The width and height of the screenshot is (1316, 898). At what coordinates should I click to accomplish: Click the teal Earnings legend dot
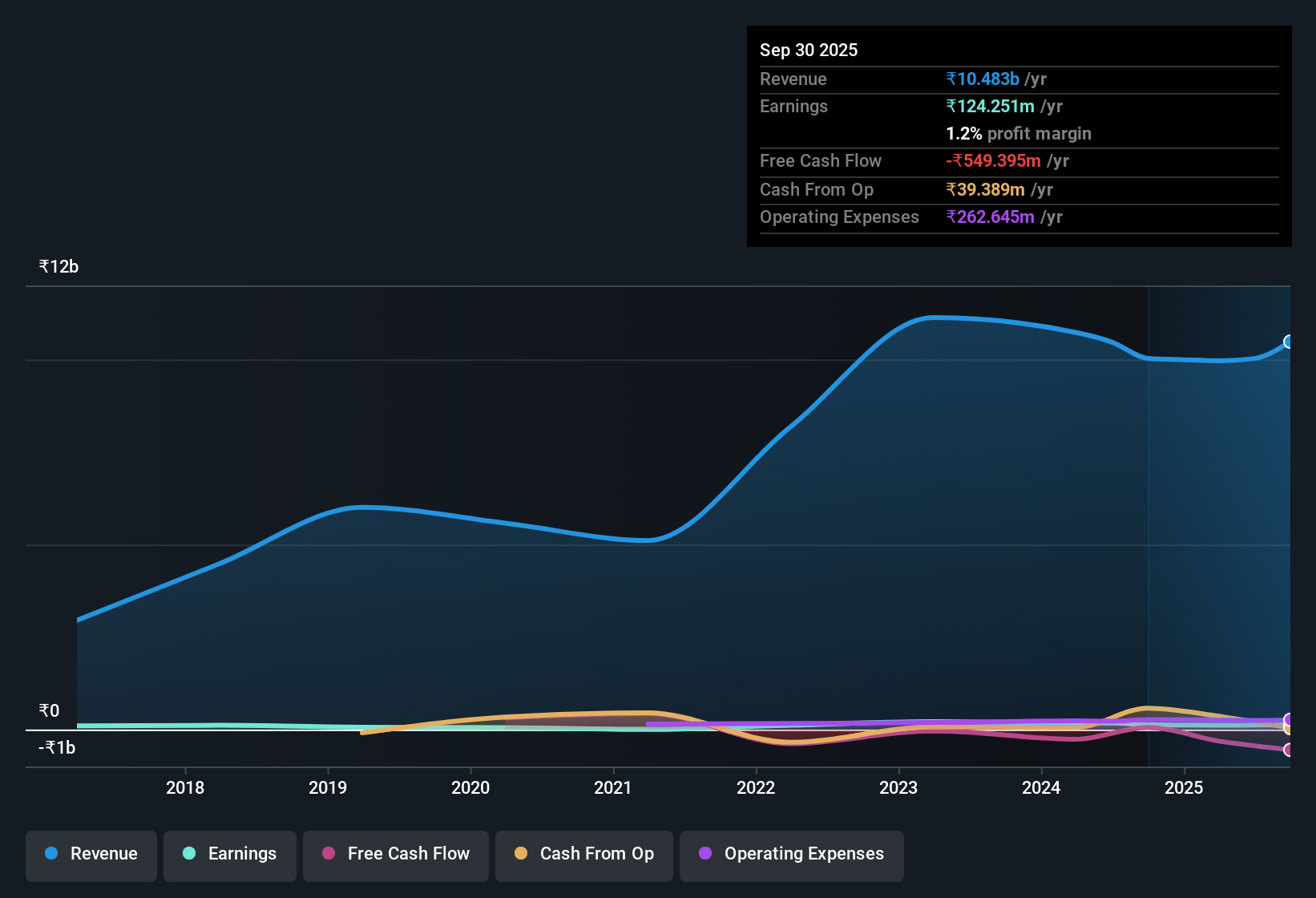pyautogui.click(x=189, y=854)
